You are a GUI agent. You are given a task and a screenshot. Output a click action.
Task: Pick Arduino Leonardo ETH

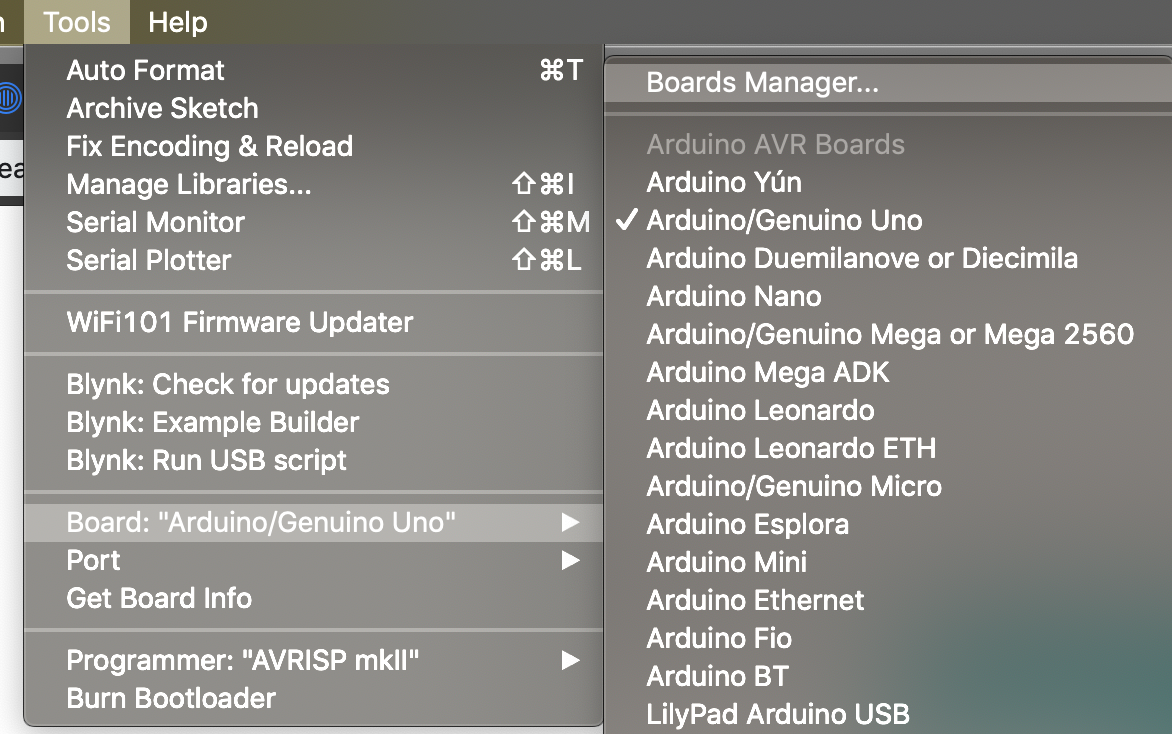coord(888,448)
